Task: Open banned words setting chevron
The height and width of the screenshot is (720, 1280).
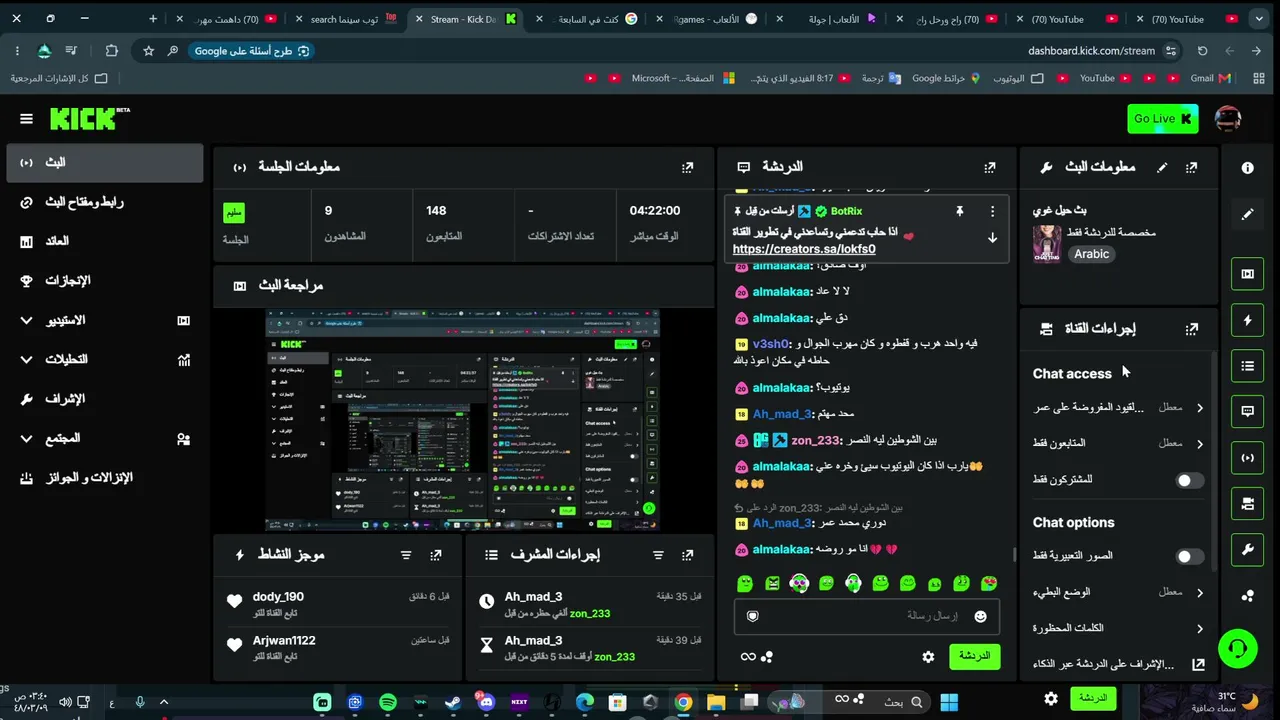Action: [x=1199, y=629]
